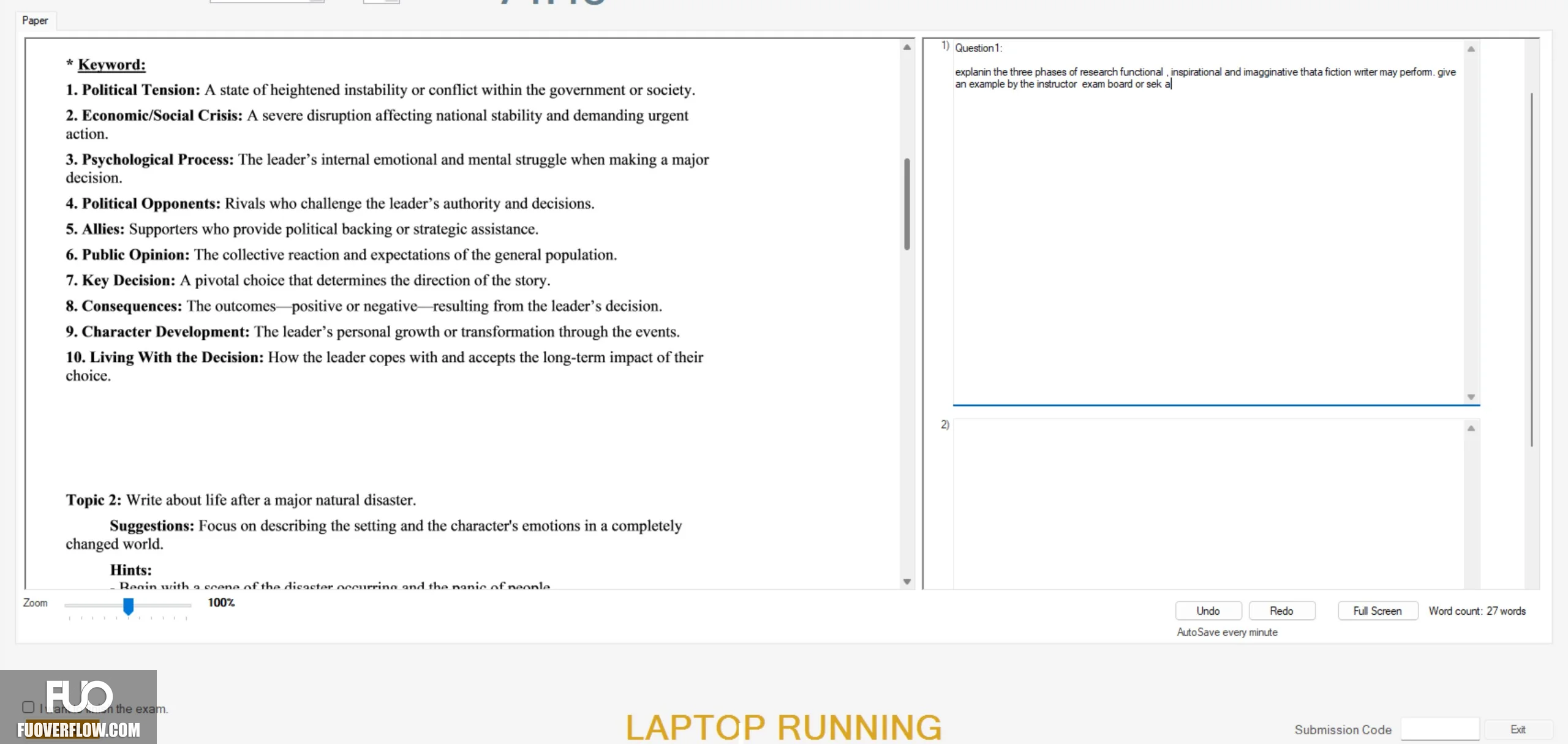Viewport: 1568px width, 744px height.
Task: Click scroll down arrow in answer box 1
Action: pyautogui.click(x=1471, y=397)
